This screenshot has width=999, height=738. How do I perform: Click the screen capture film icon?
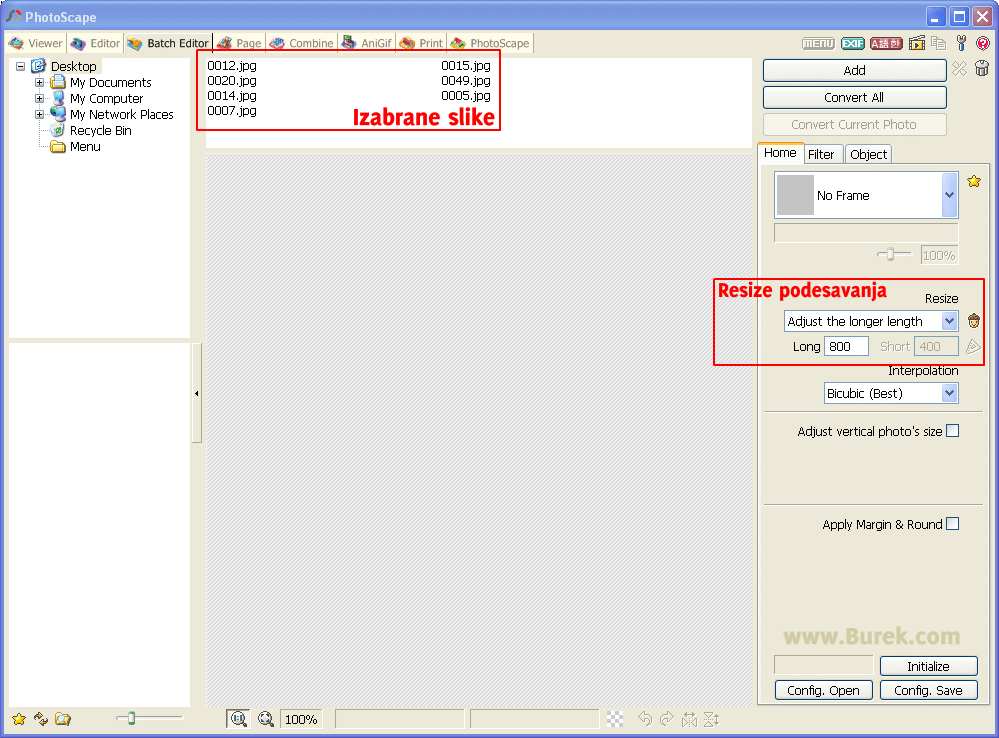(917, 43)
